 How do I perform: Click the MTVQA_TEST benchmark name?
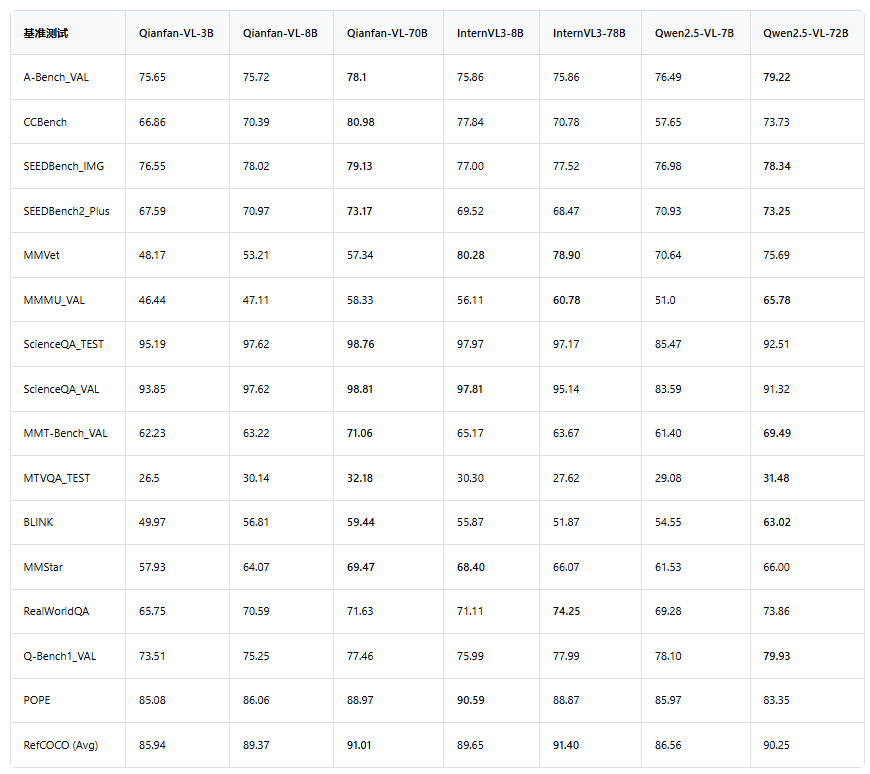57,478
